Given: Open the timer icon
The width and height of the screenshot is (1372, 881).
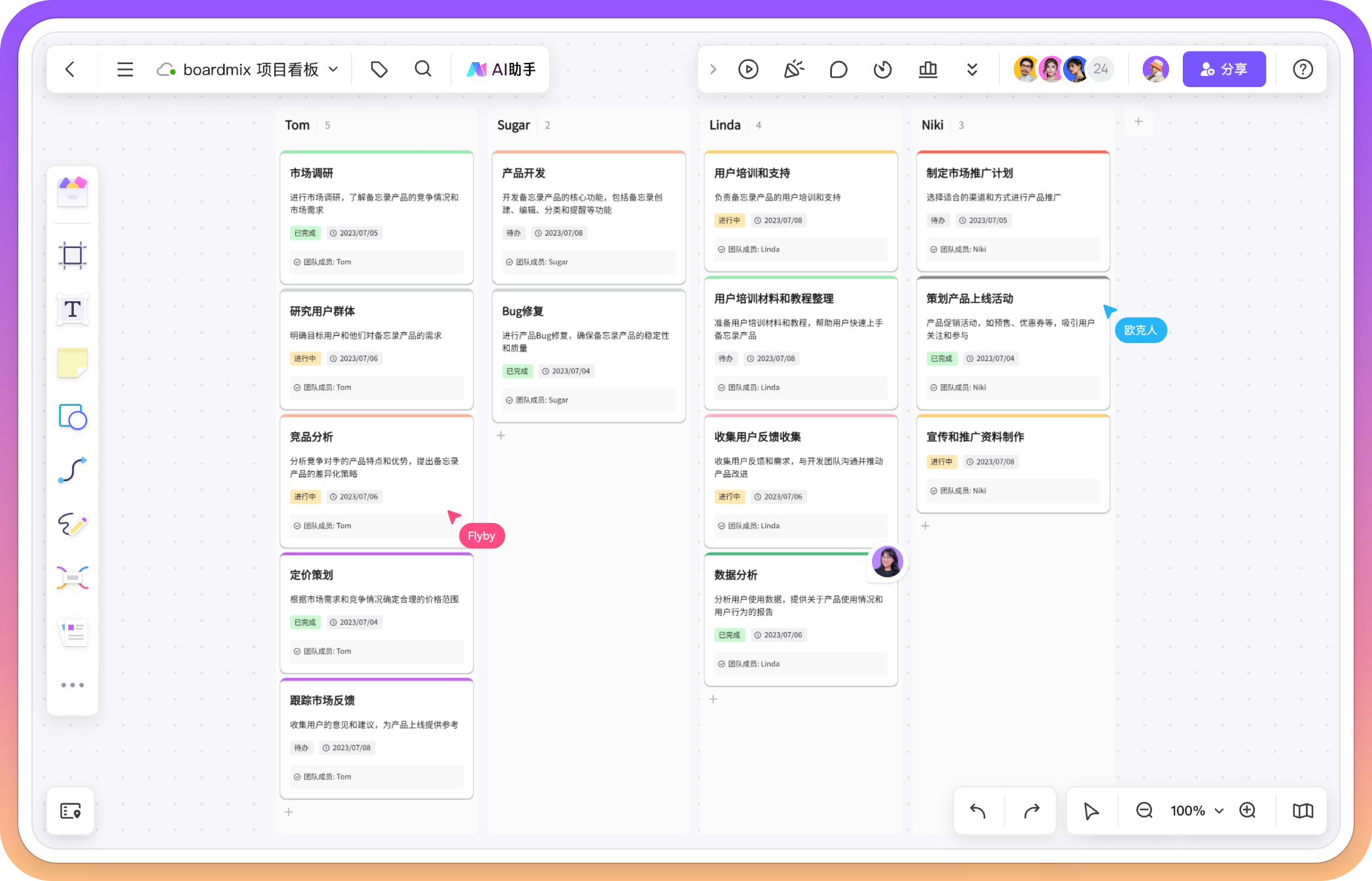Looking at the screenshot, I should (x=883, y=69).
